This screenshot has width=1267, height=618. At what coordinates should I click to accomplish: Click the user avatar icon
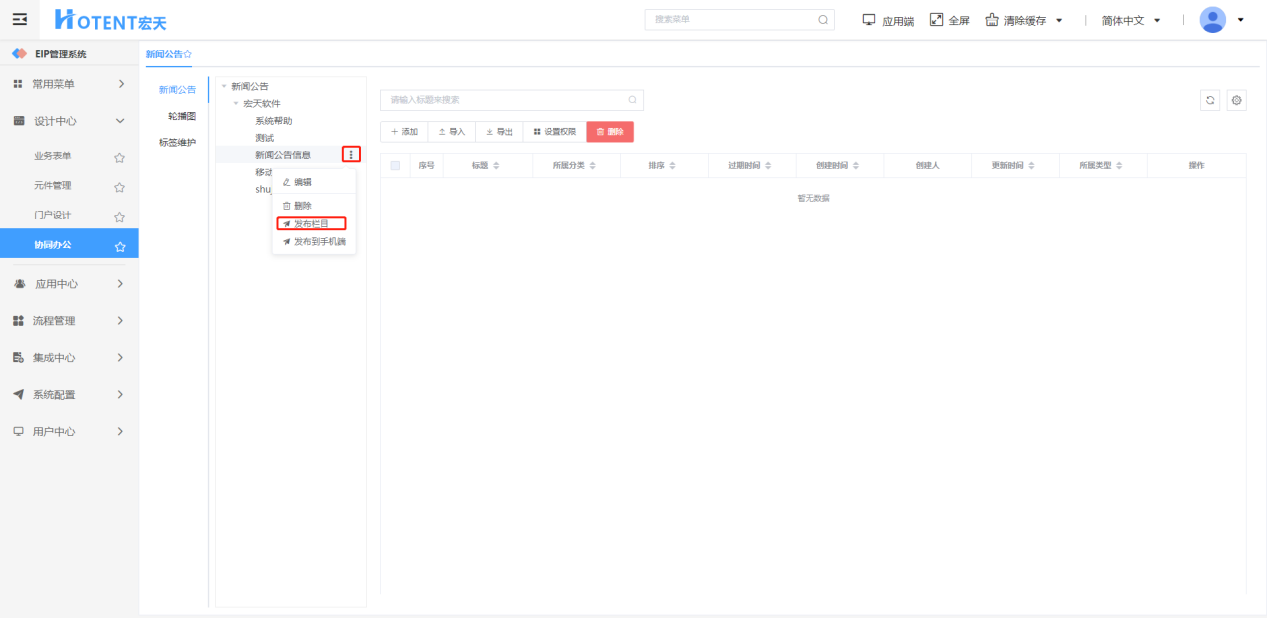coord(1212,19)
